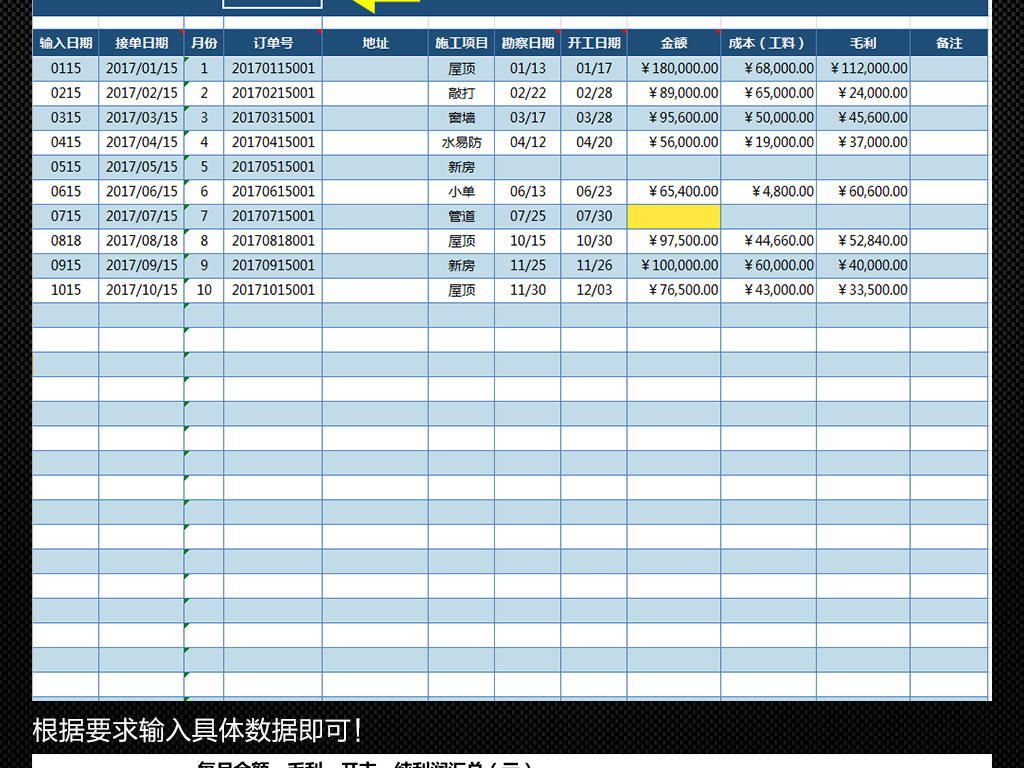
Task: Select the project cell 小单
Action: click(461, 191)
